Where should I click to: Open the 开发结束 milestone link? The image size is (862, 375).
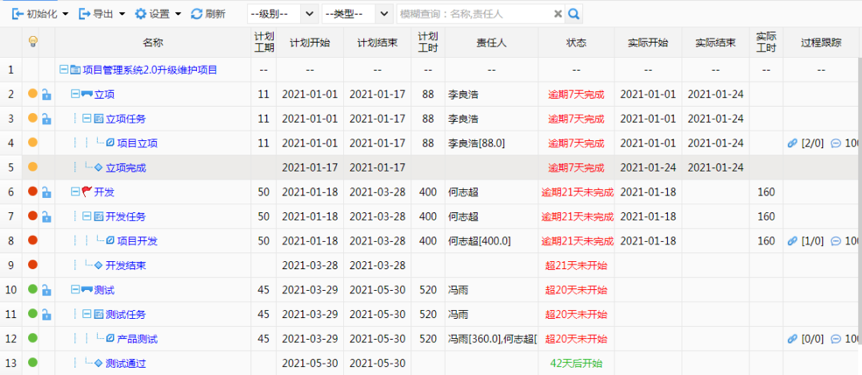tap(126, 266)
